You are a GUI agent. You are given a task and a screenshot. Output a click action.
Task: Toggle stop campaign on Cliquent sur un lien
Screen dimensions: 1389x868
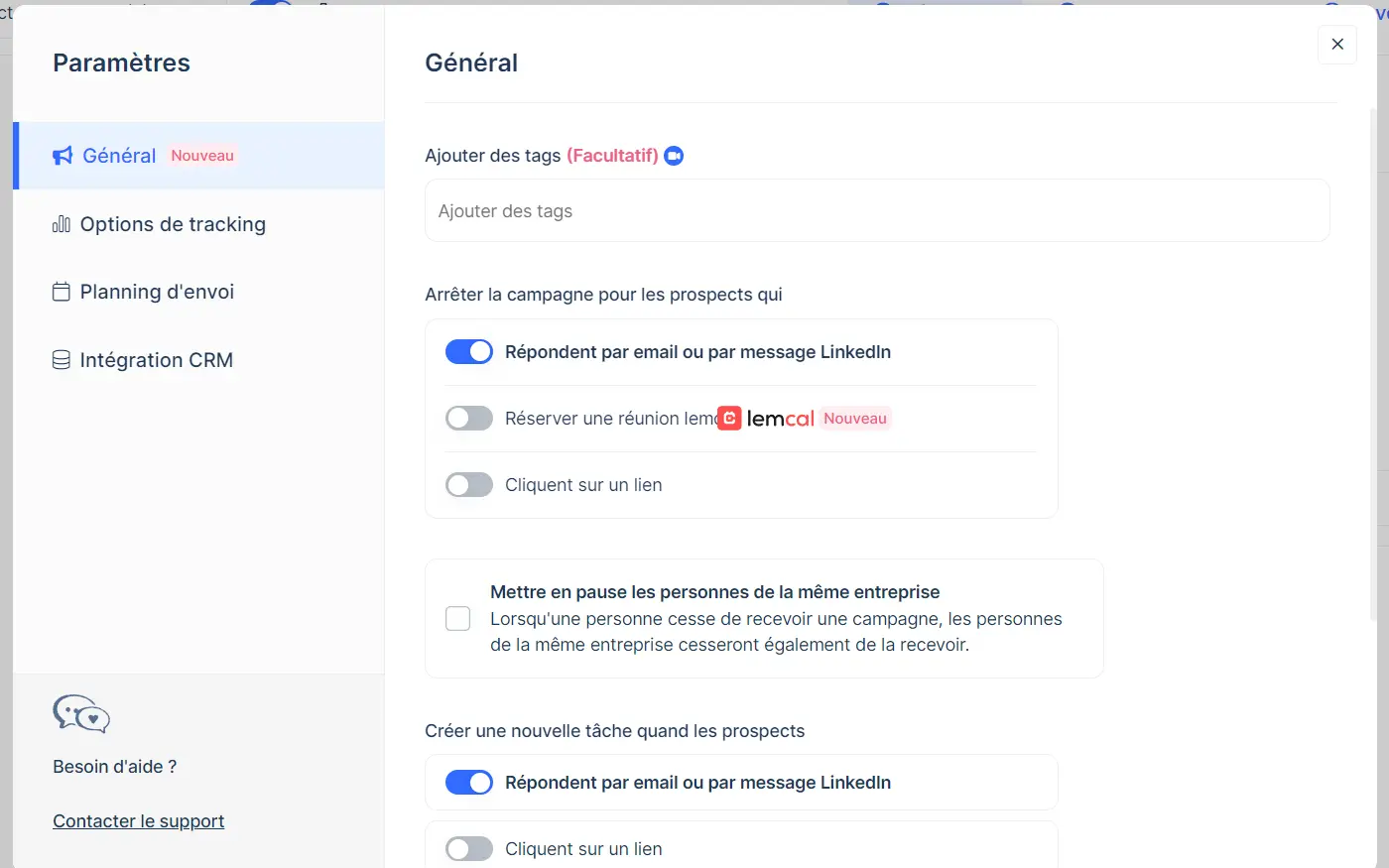coord(469,485)
